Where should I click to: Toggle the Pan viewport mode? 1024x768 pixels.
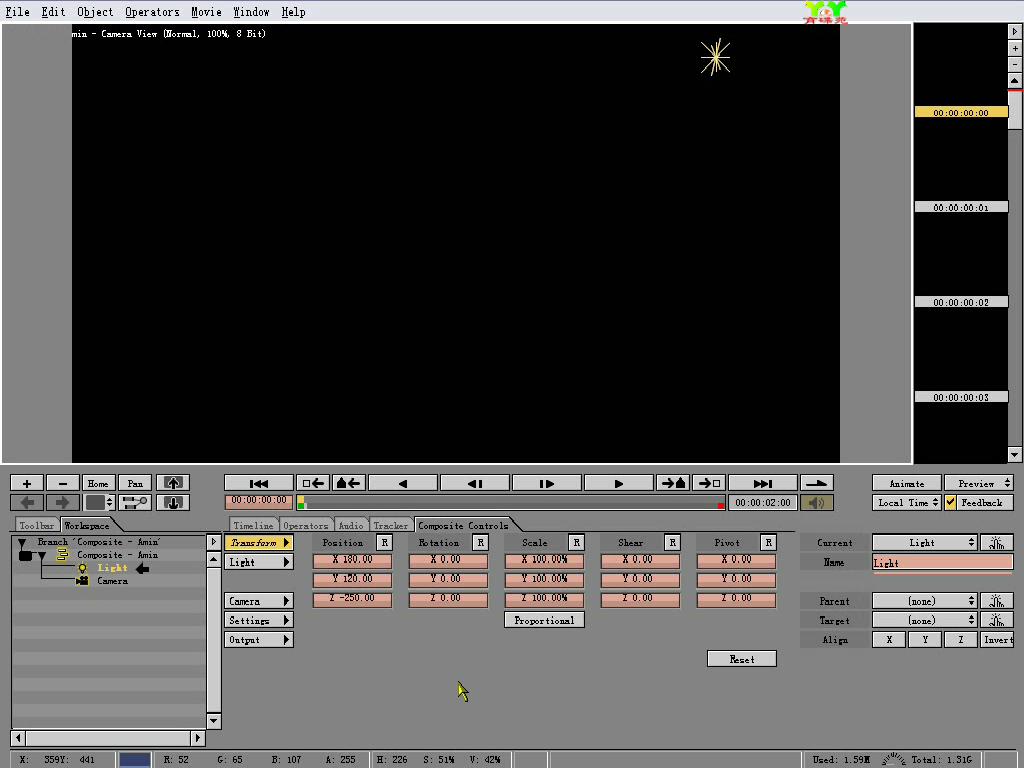[x=135, y=483]
